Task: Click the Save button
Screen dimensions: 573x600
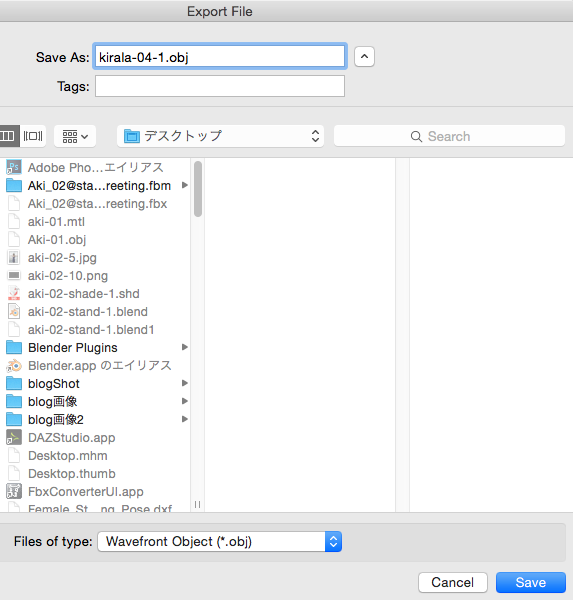Action: pyautogui.click(x=531, y=582)
